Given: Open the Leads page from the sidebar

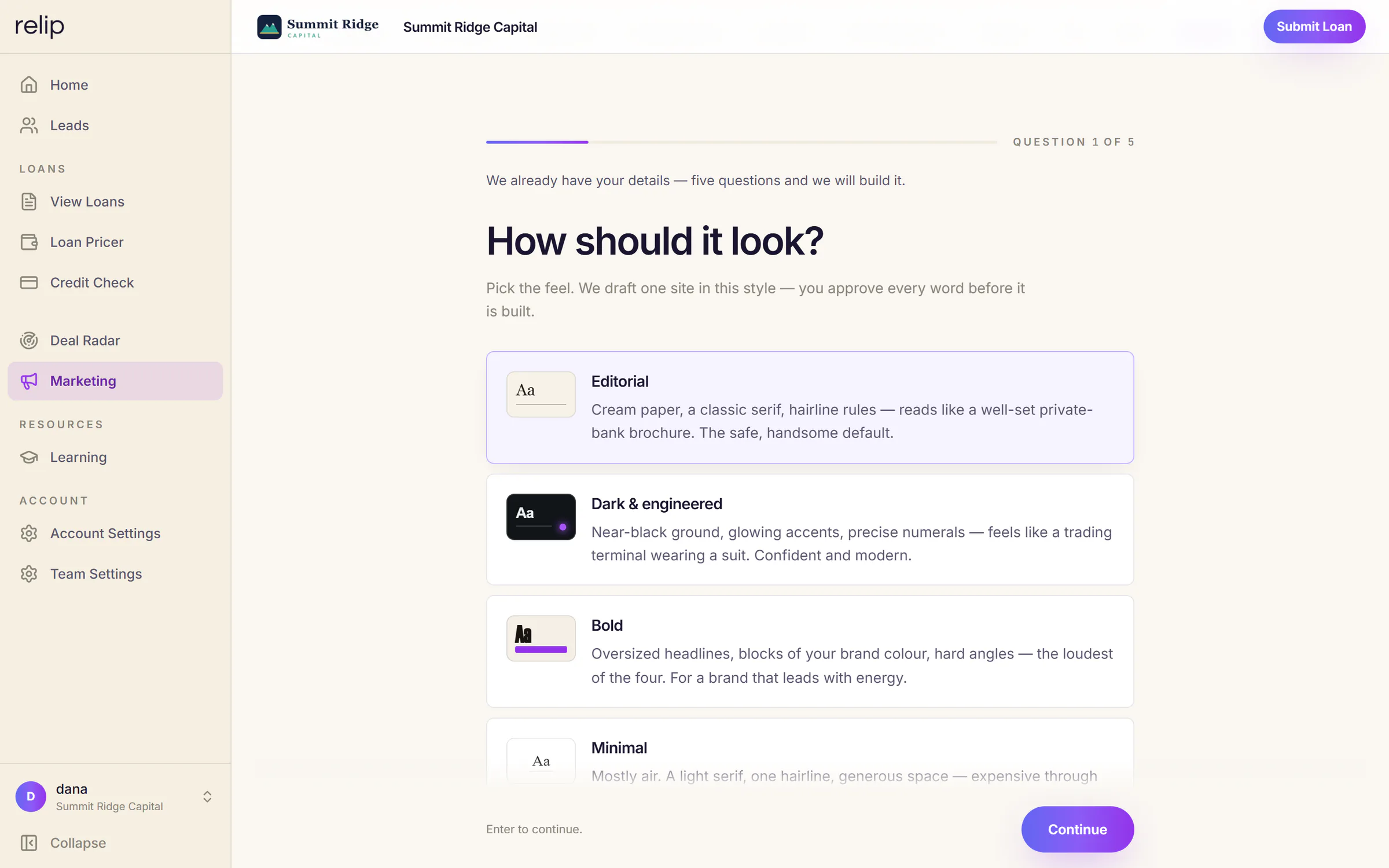Looking at the screenshot, I should (115, 126).
